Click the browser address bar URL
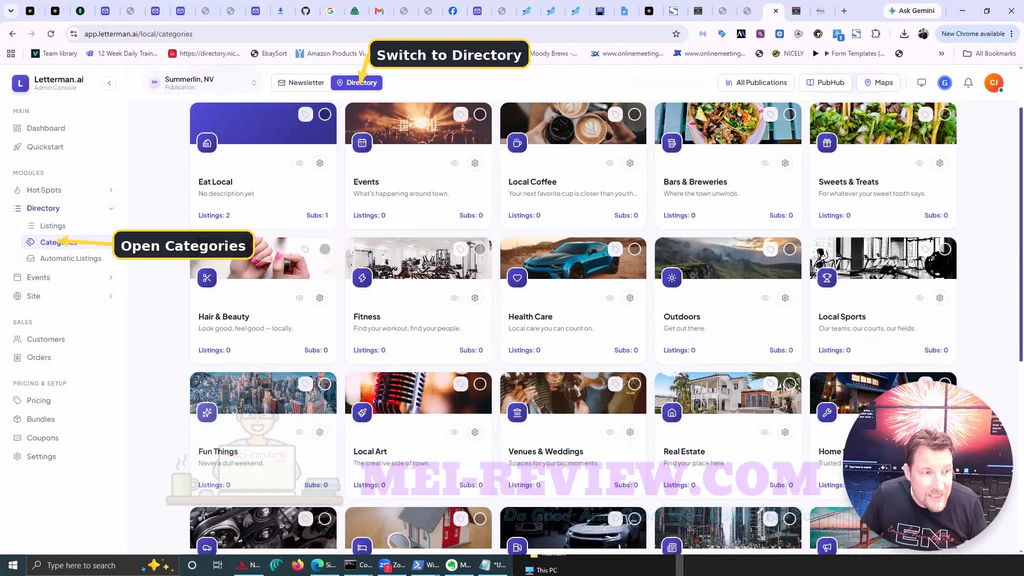Screen dimensions: 1024x576 138,34
